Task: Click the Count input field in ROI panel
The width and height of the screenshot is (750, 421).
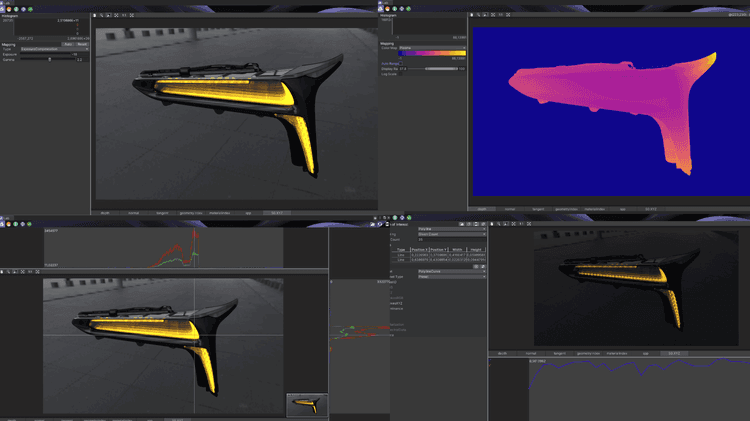Action: [452, 240]
